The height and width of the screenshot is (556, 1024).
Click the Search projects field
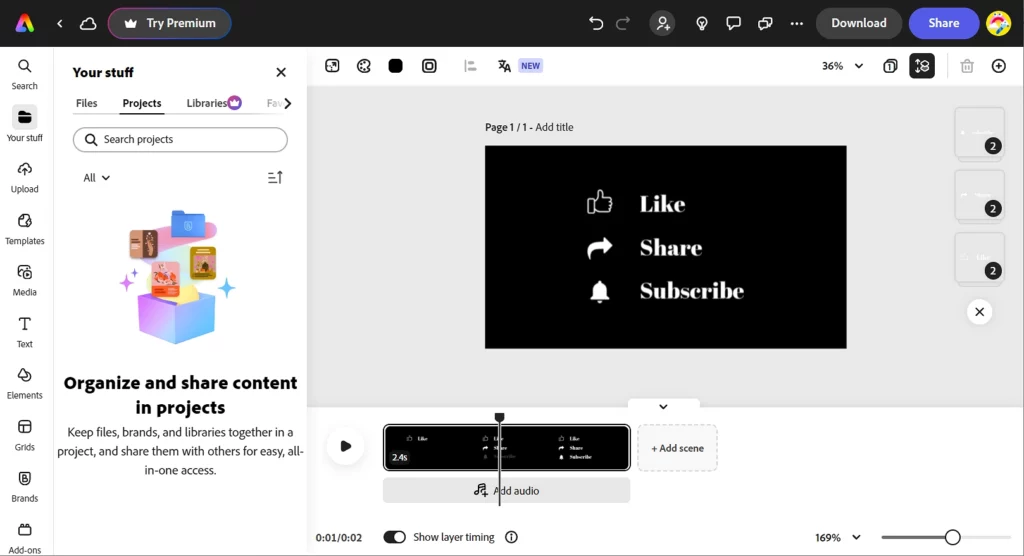click(x=180, y=140)
